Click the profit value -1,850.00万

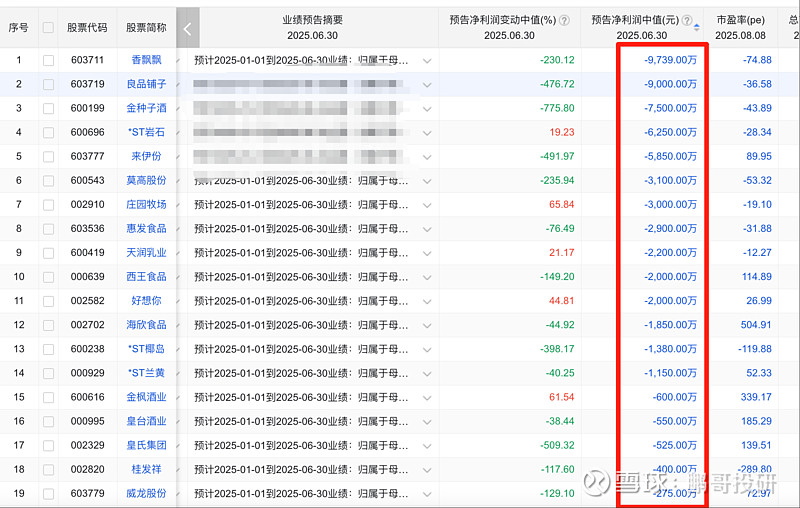670,324
